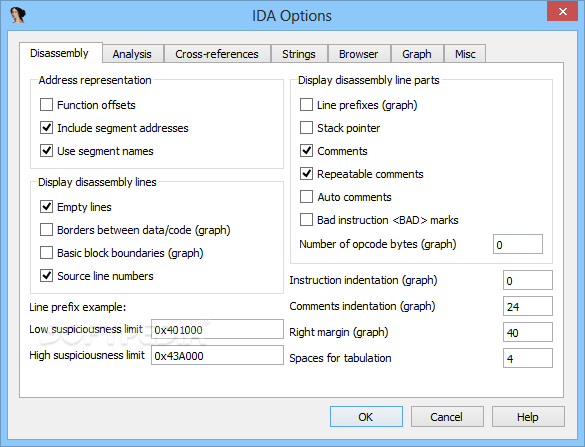
Task: Click the 'Line prefix example:' label
Action: pos(78,307)
